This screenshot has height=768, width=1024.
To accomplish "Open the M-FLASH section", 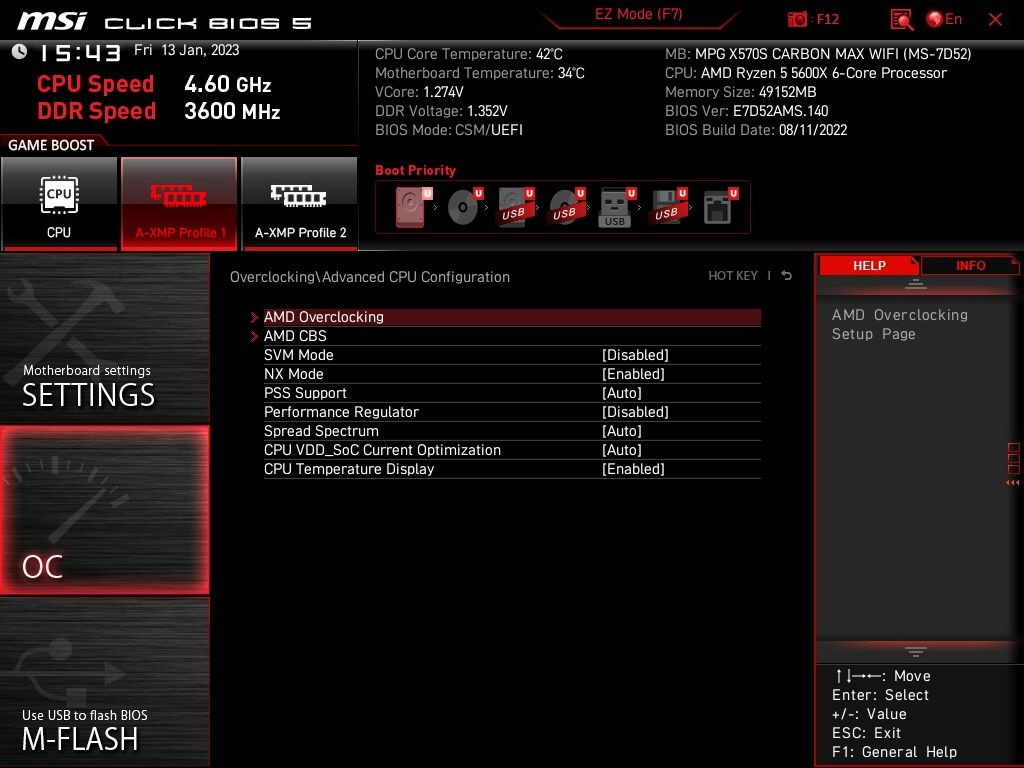I will [x=104, y=682].
